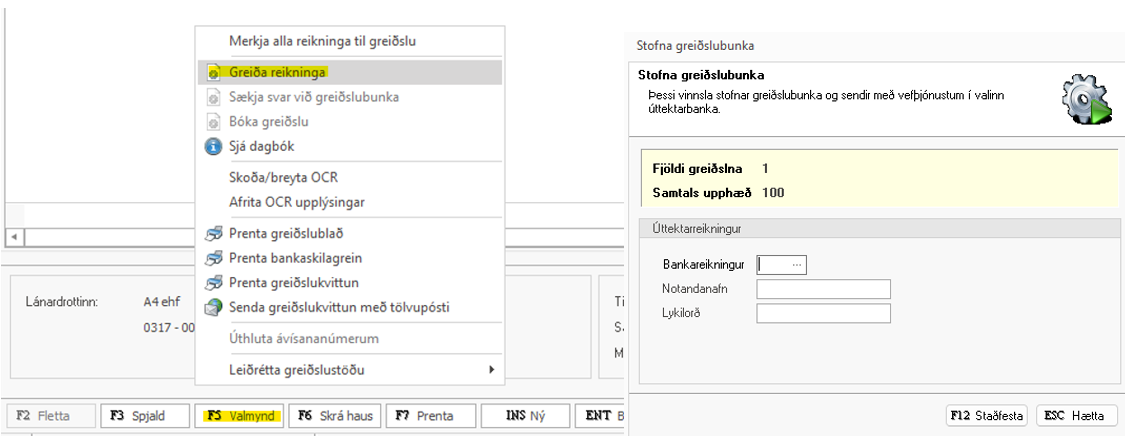Click the Sækja svar við greiðslubunka icon
This screenshot has height=436, width=1125.
213,97
